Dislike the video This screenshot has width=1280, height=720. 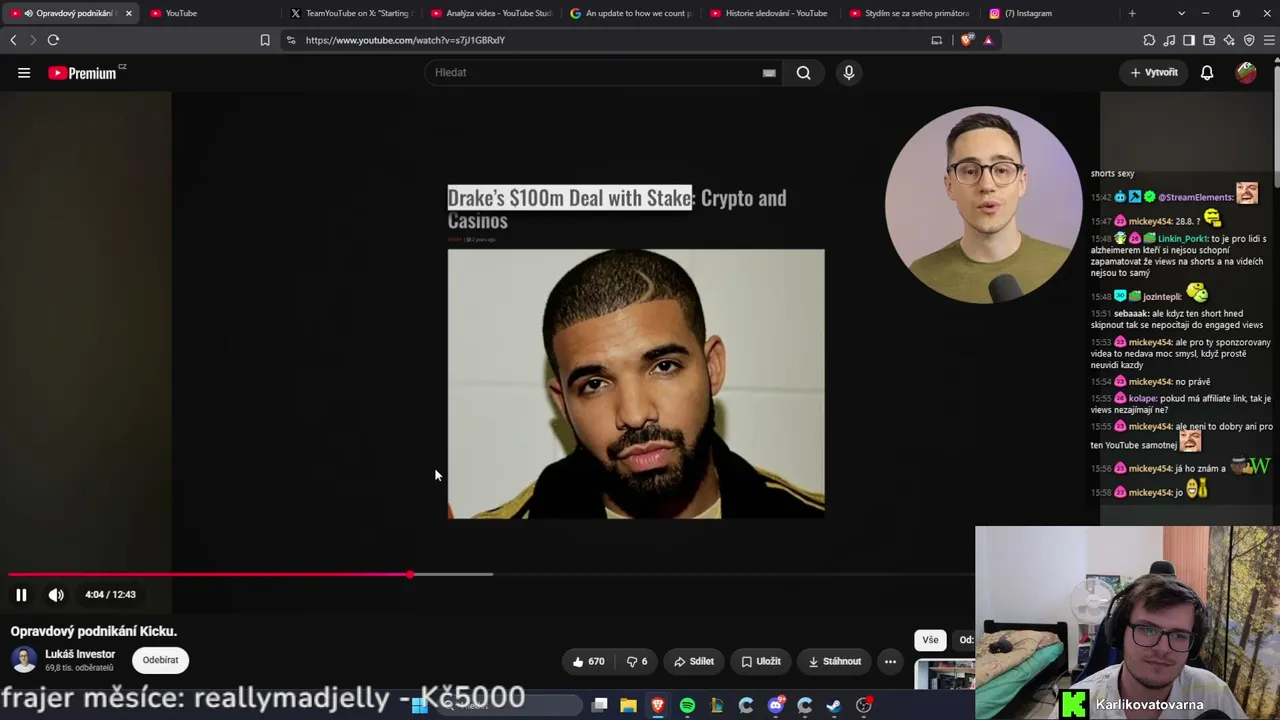[637, 661]
